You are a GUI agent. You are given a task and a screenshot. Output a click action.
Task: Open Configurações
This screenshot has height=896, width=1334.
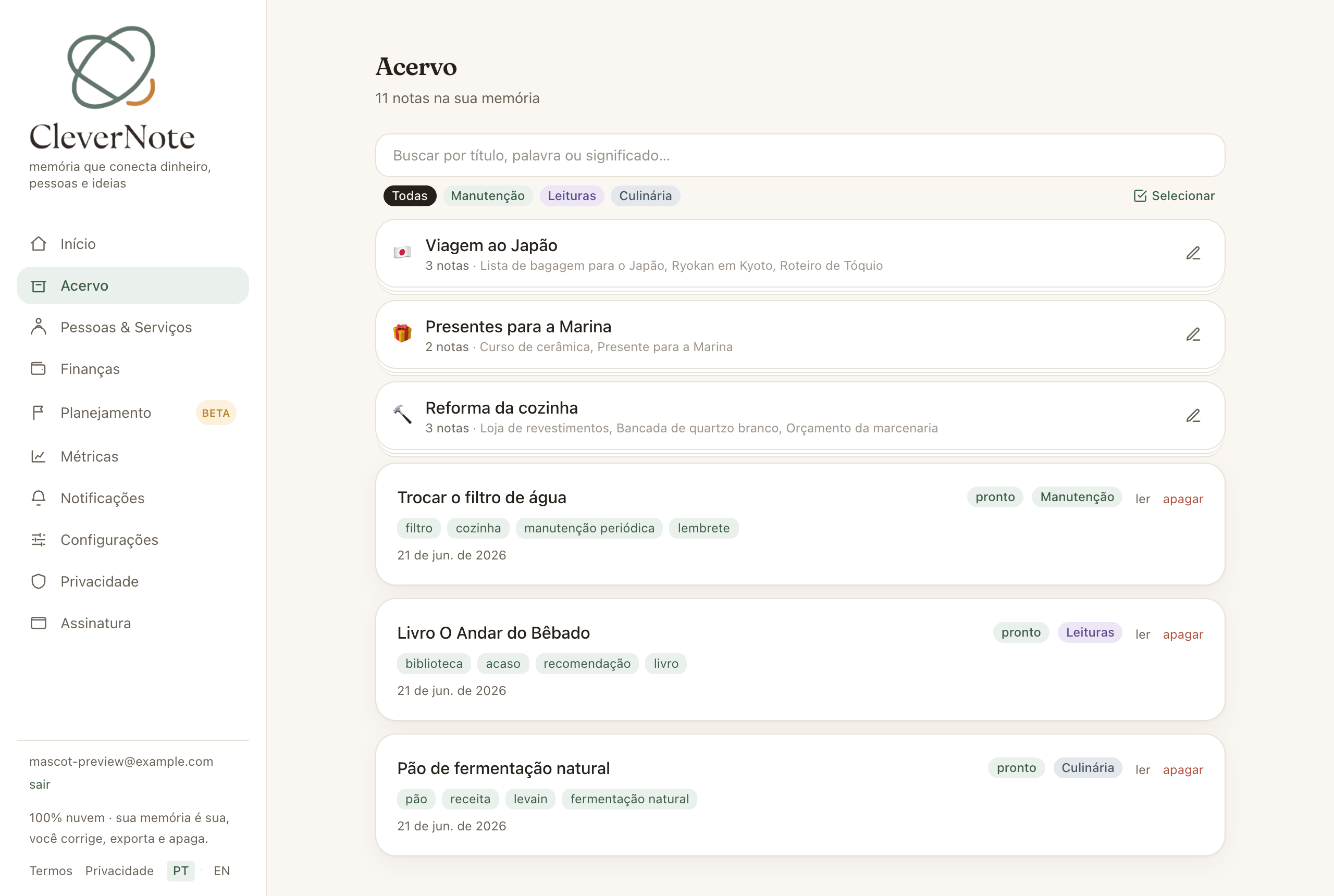click(132, 540)
